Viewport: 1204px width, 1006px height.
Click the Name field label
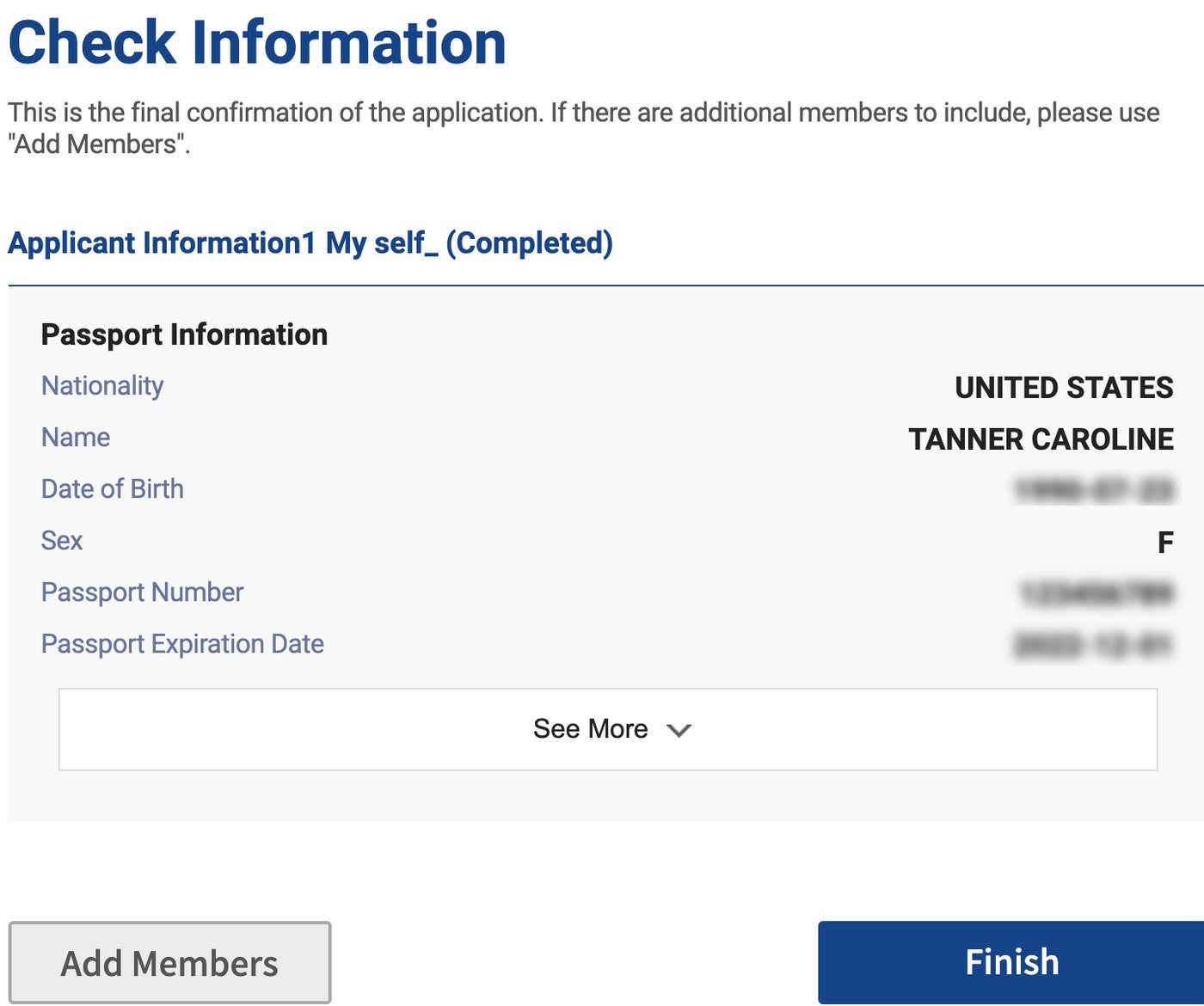click(76, 438)
